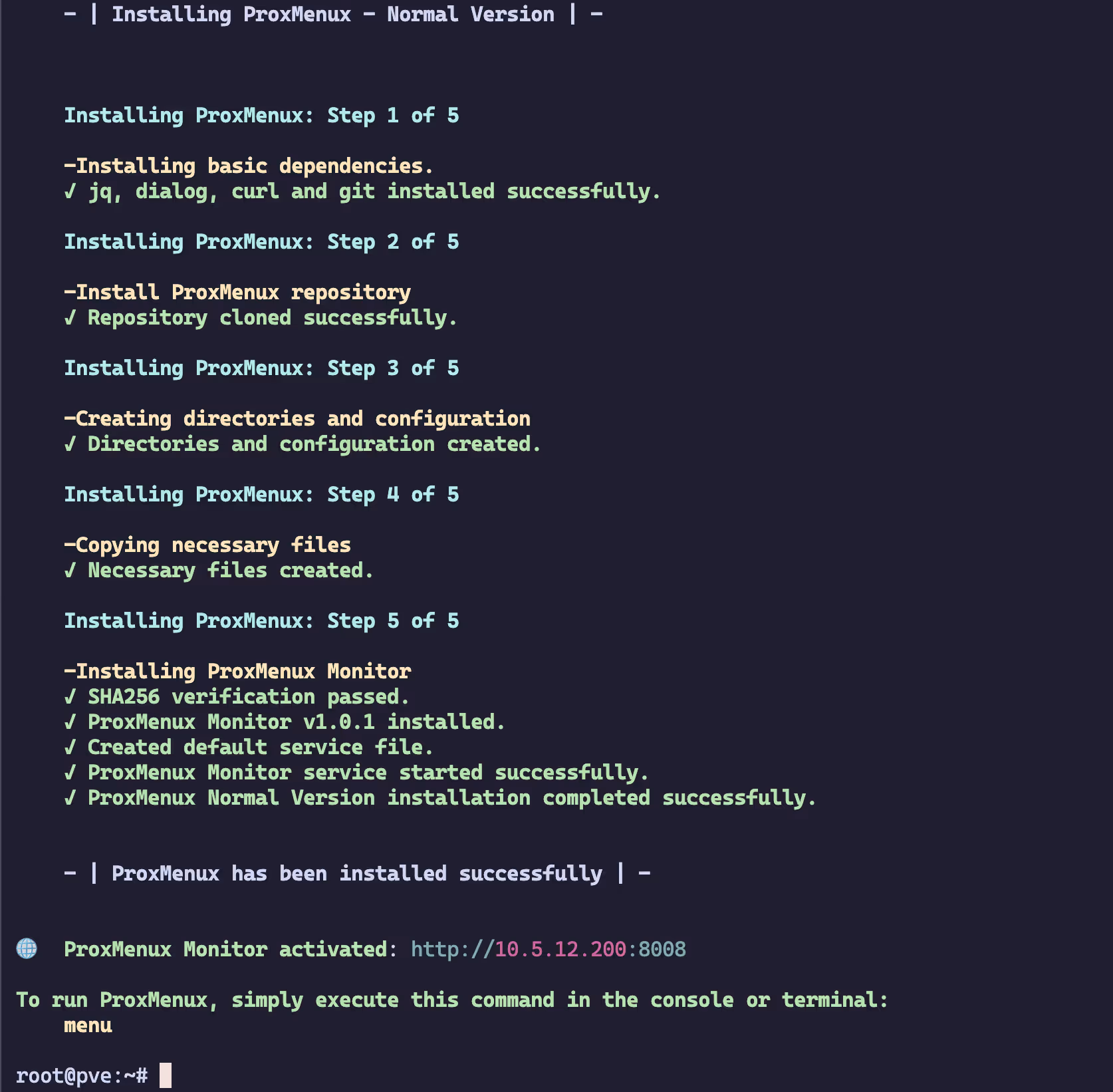
Task: Open the http://10.5.12.200:8008 monitor link
Action: coord(548,949)
